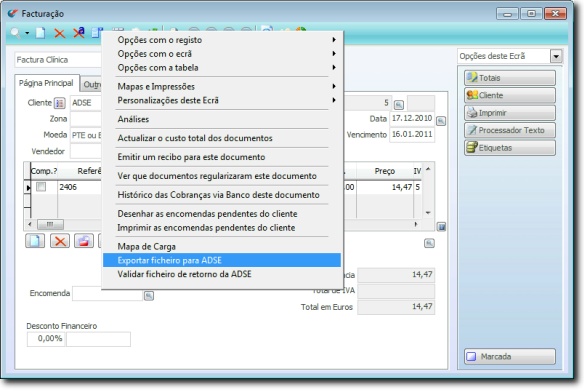Screen dimensions: 584x391
Task: Click the Encomenda input field
Action: tap(108, 293)
